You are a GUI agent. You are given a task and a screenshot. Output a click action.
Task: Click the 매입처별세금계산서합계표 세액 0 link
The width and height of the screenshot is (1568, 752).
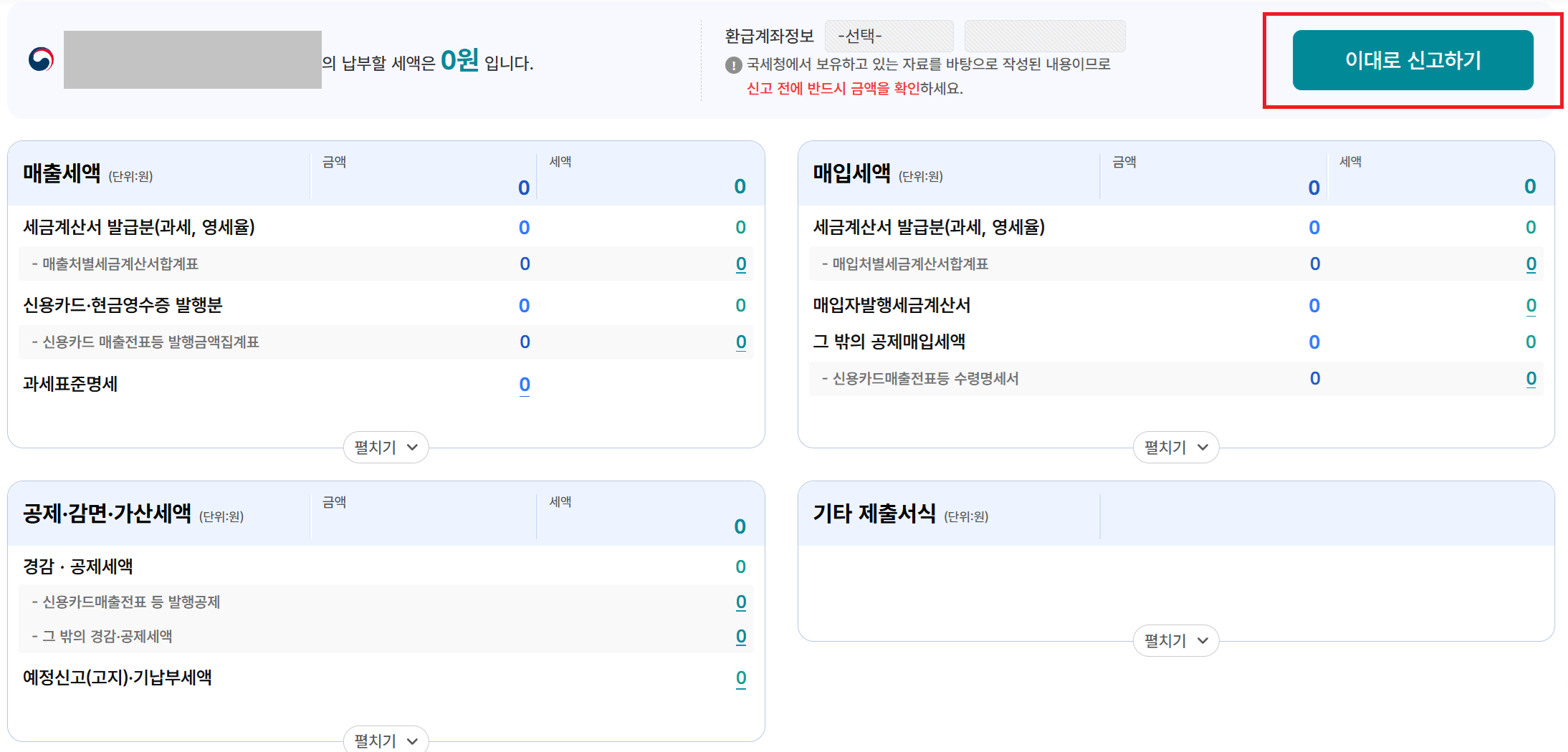(1531, 264)
